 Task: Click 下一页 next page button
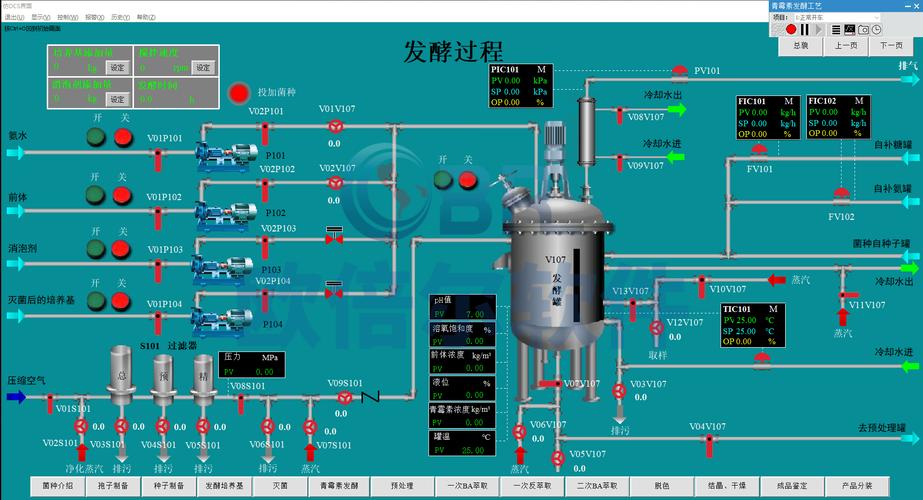[x=890, y=45]
